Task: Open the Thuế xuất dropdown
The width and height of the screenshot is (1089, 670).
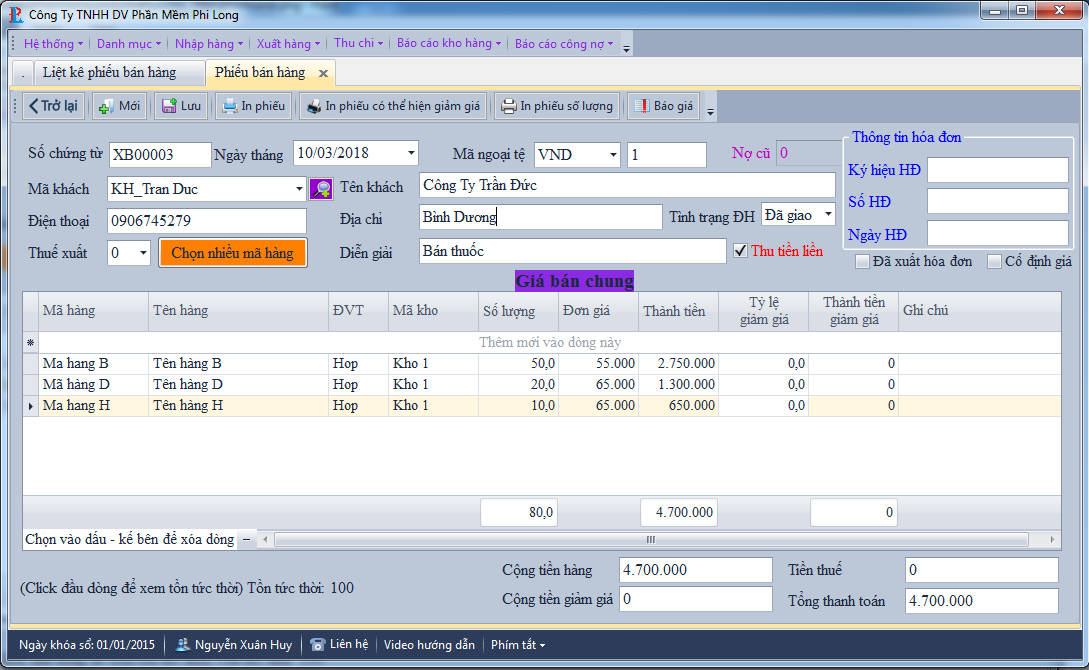Action: pyautogui.click(x=143, y=253)
